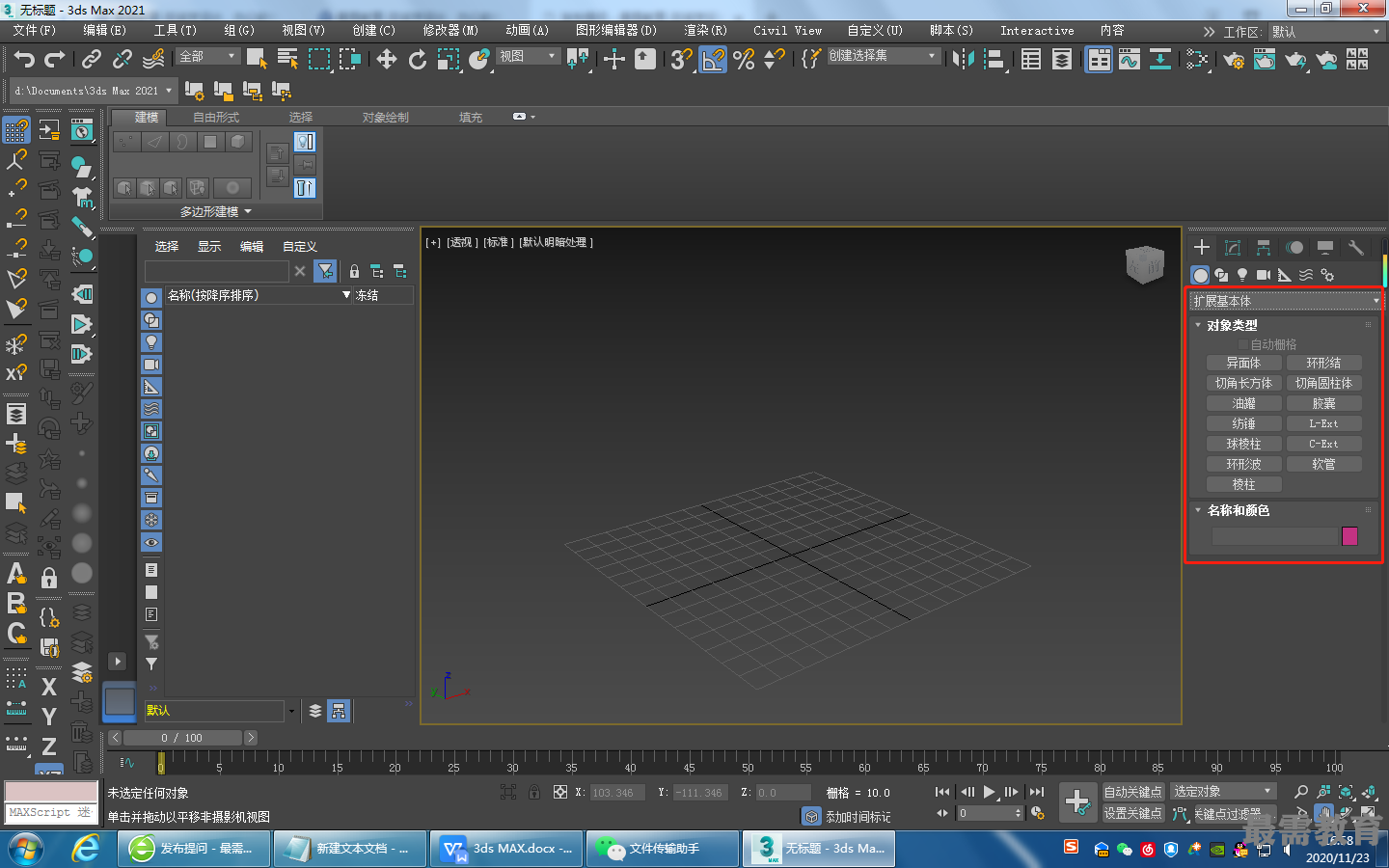Image resolution: width=1389 pixels, height=868 pixels.
Task: Click the large Y axis constraint icon
Action: coord(49,717)
